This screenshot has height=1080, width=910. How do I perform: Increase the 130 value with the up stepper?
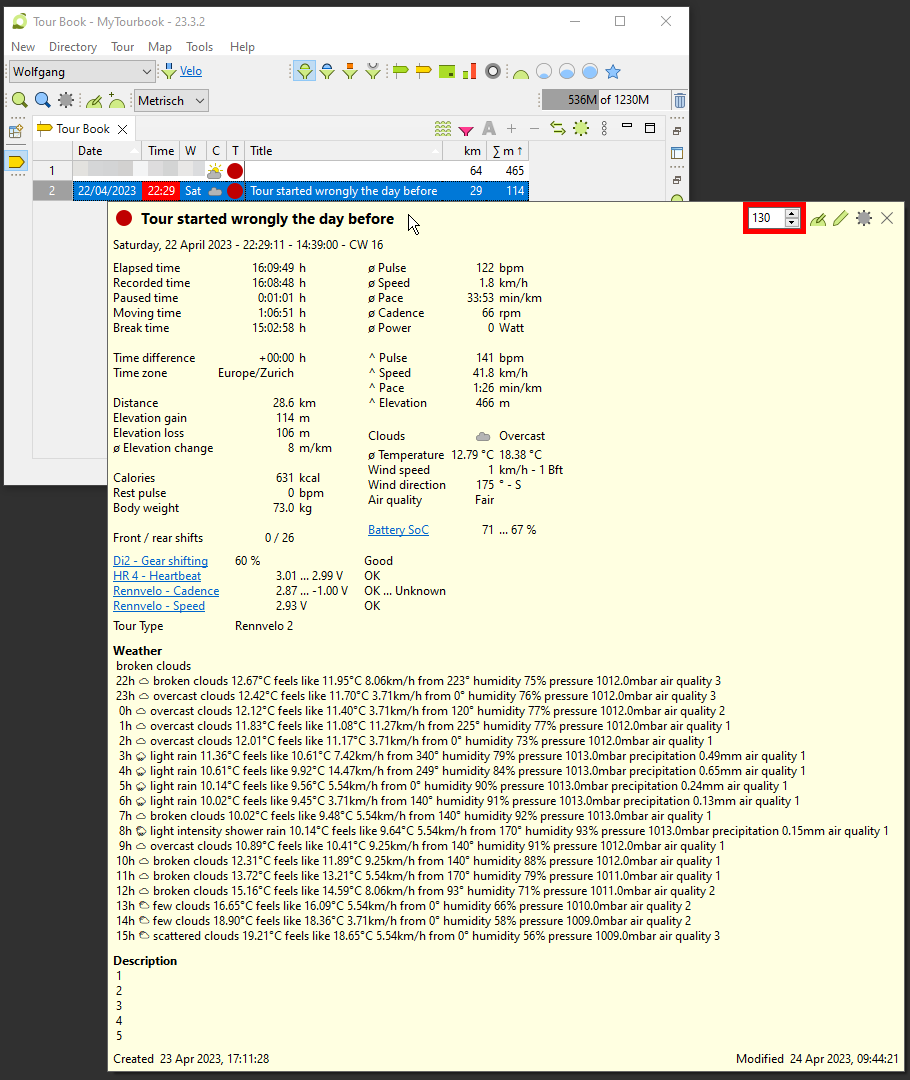tap(791, 213)
